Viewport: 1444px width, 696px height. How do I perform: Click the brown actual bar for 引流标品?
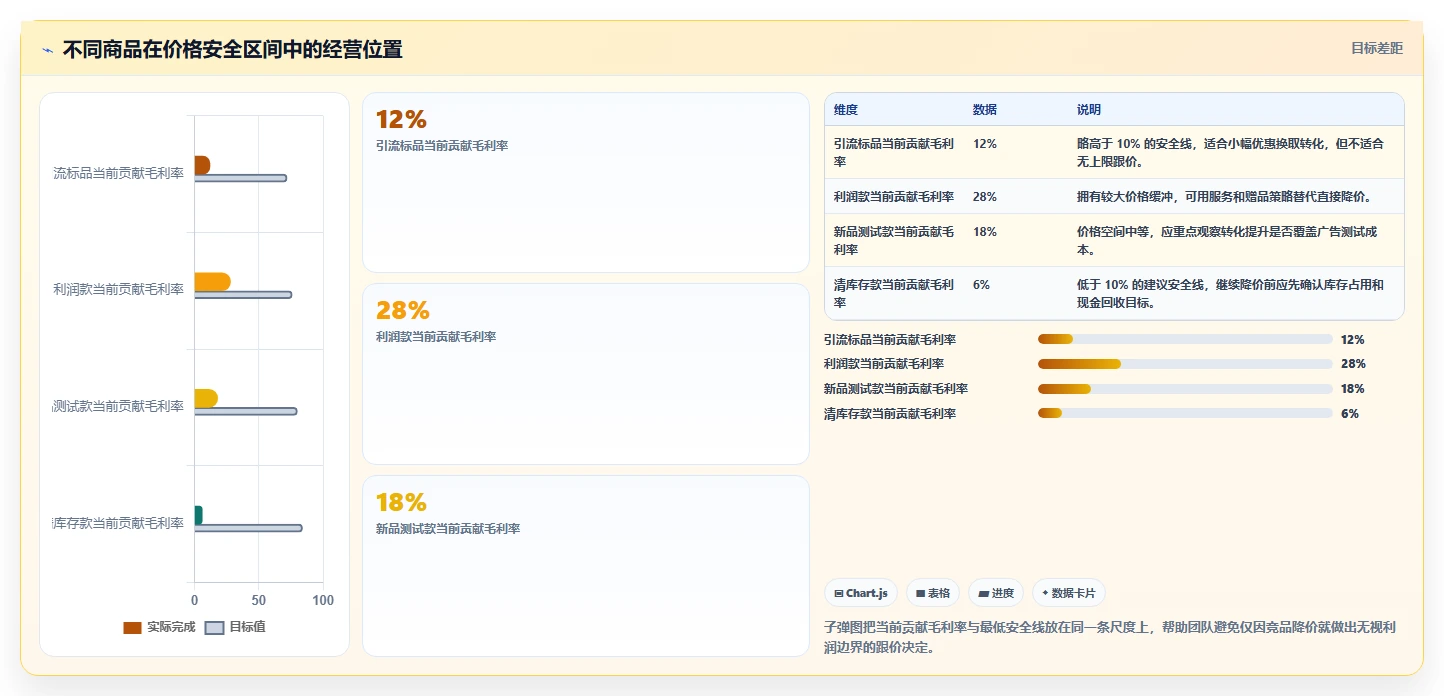pos(202,165)
